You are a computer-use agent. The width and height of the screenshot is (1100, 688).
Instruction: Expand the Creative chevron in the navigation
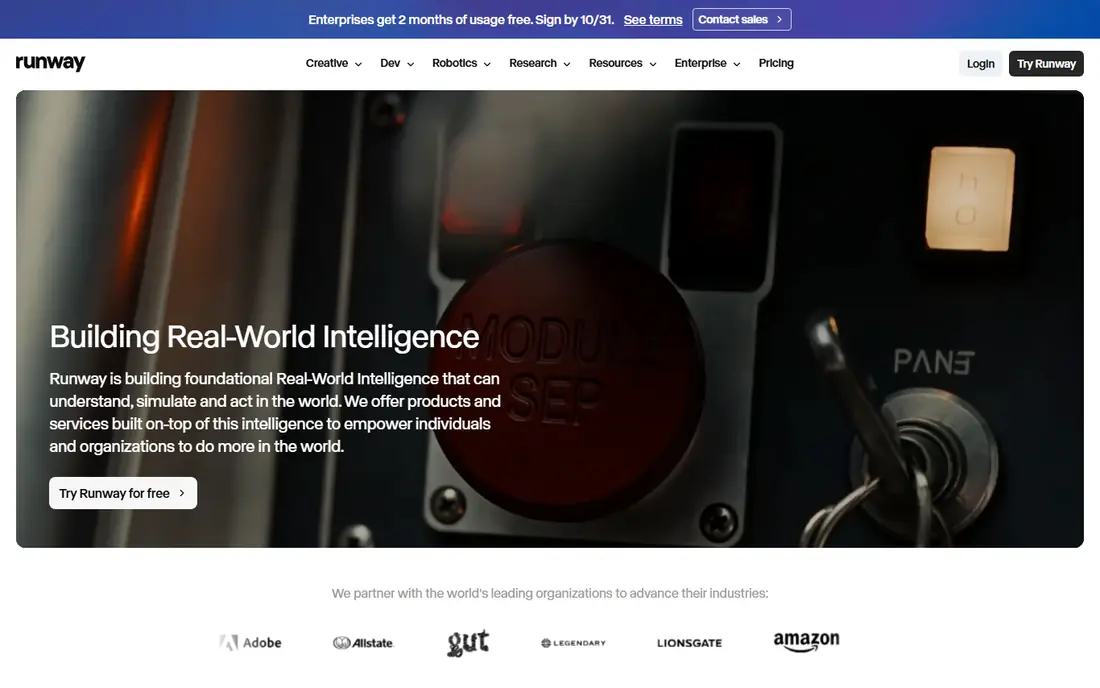(x=358, y=64)
